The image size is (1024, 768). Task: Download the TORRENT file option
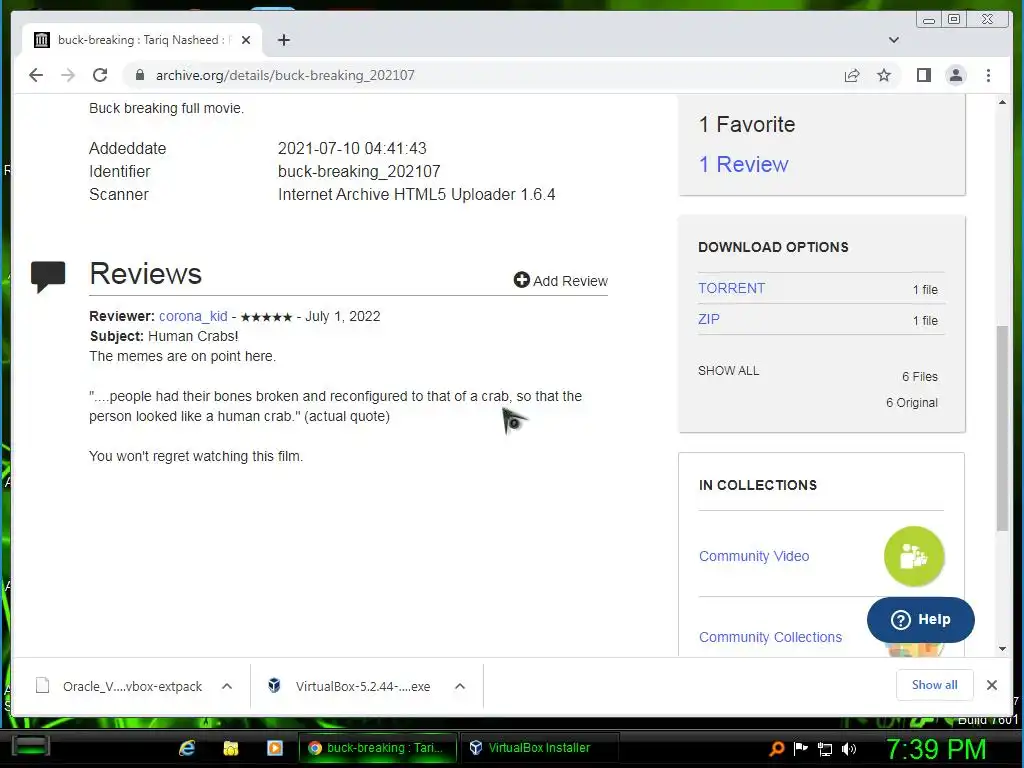[x=731, y=288]
